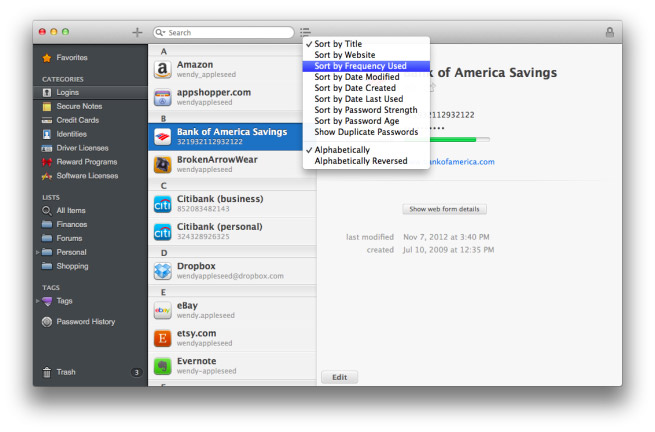Click the 'Dropbox' entry title
Screen dimensions: 655x432
[x=196, y=266]
